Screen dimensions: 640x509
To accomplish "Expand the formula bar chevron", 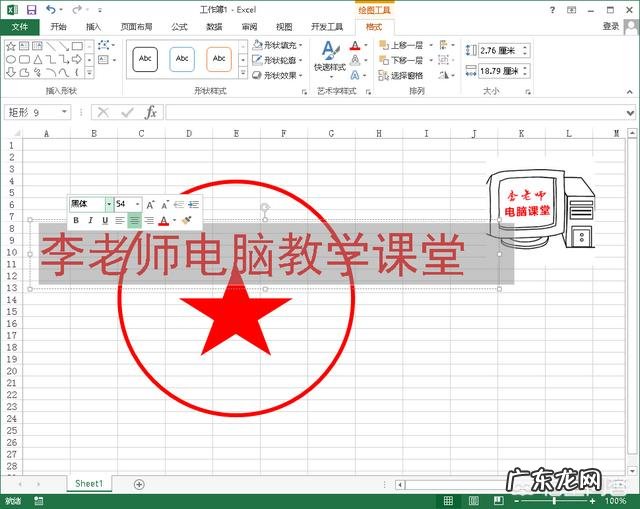I will tap(630, 112).
